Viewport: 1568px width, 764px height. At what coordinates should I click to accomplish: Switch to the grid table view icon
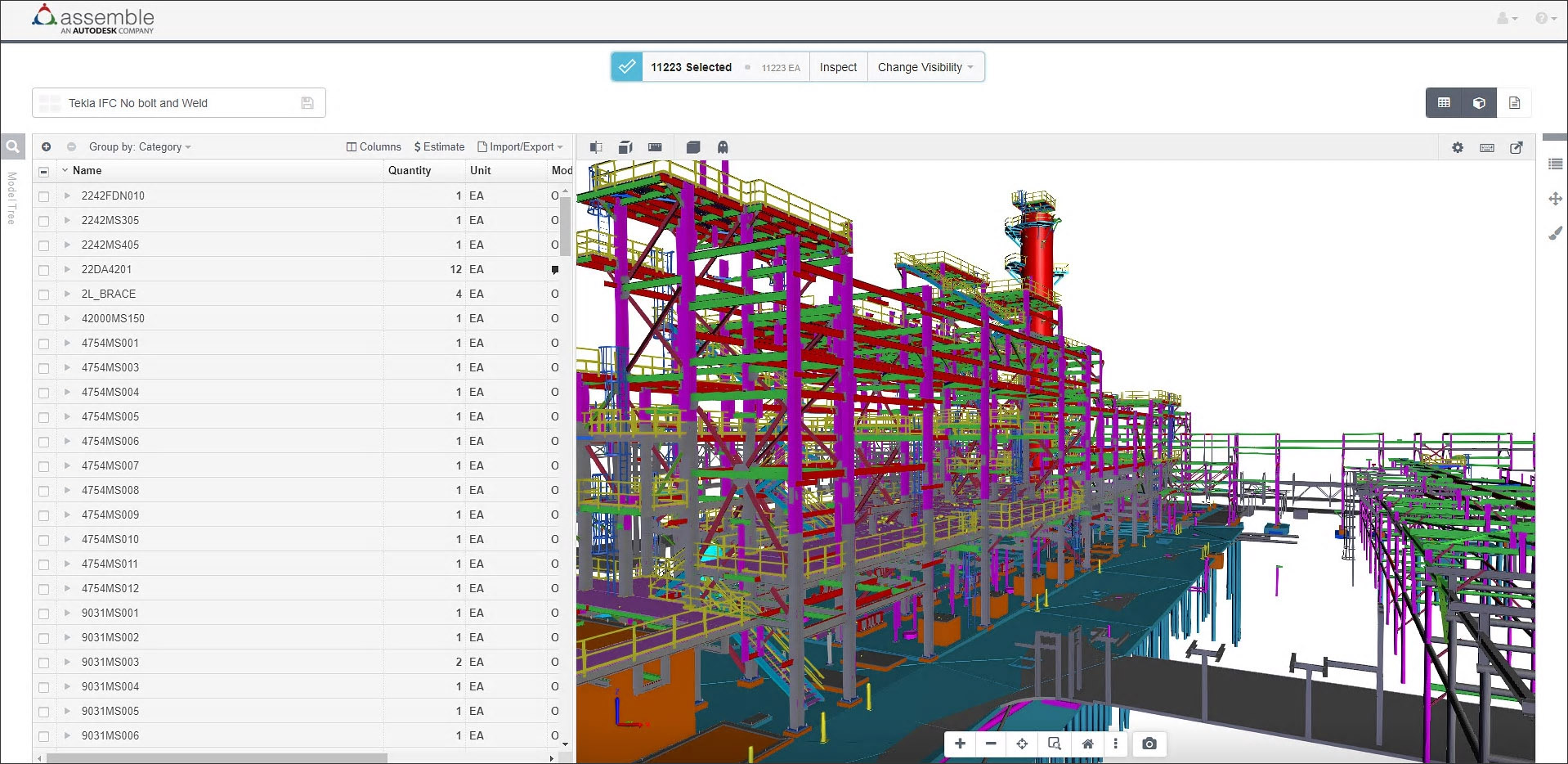click(1444, 103)
